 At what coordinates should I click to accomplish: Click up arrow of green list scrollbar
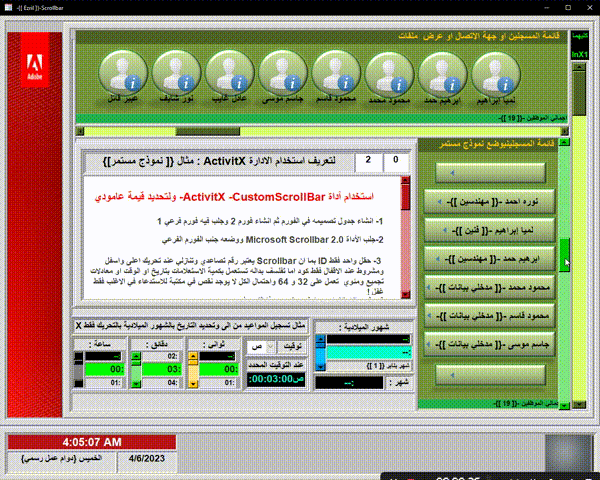click(x=564, y=142)
